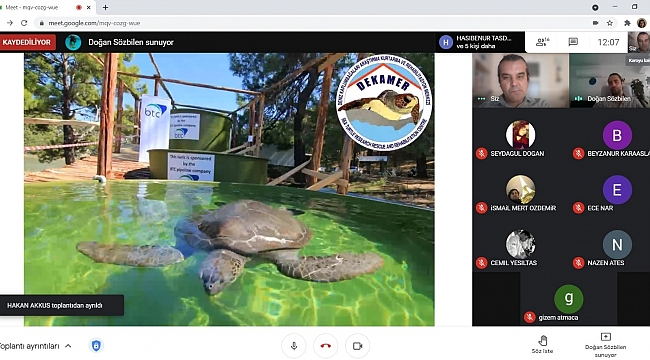
Task: Click the HASIBENUR TASD participant chip
Action: (x=479, y=42)
